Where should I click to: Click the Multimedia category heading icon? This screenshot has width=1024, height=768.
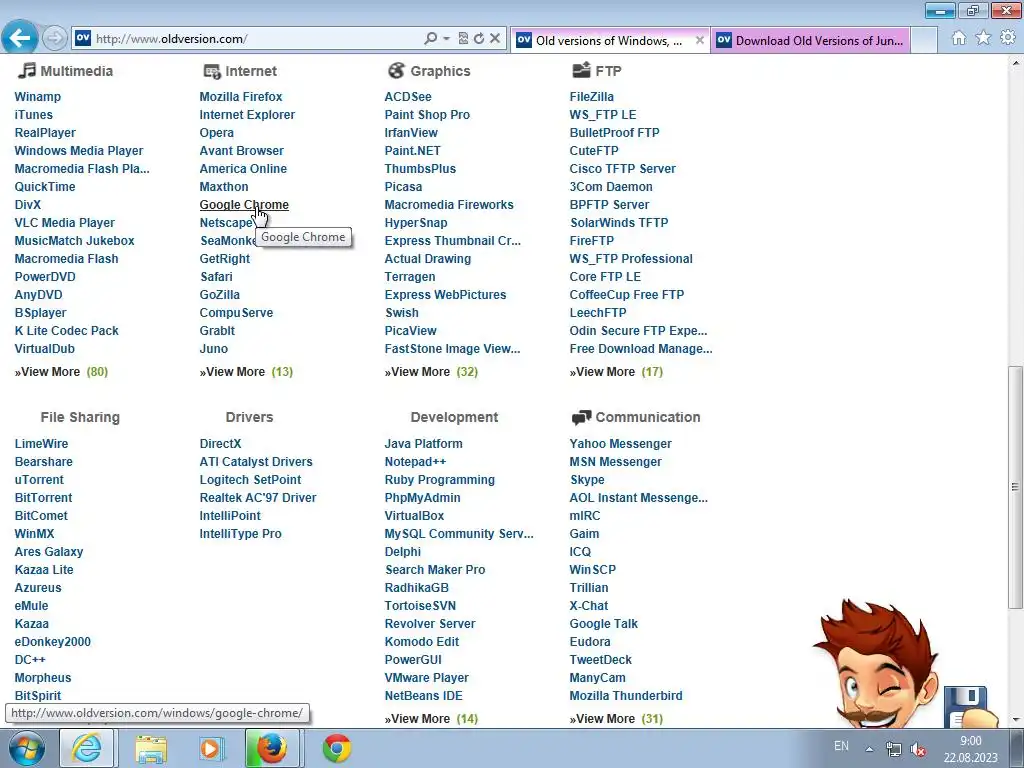coord(26,71)
